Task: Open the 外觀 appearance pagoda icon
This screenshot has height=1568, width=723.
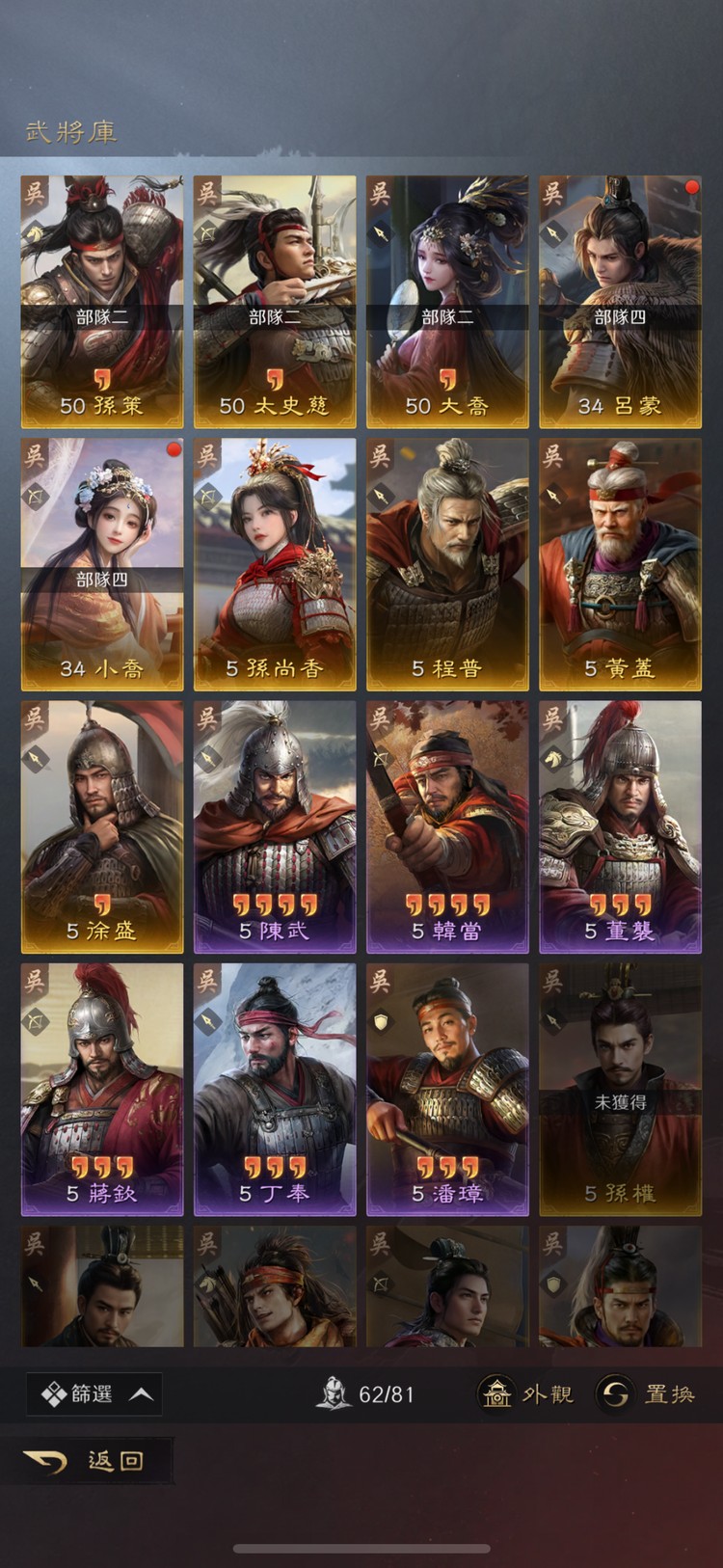Action: [496, 1393]
